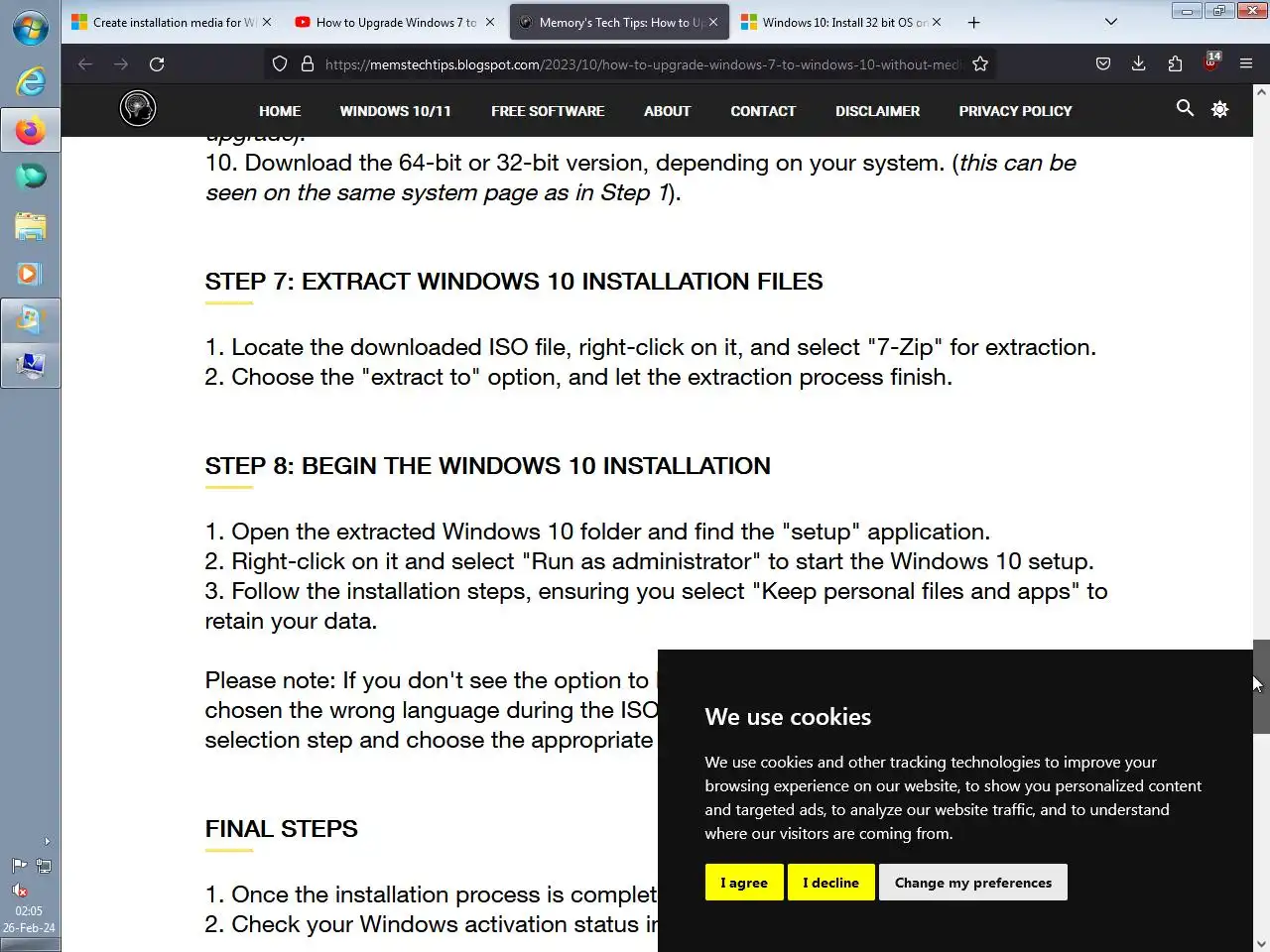Toggle dark mode with the sun icon
This screenshot has height=952, width=1270.
(1220, 109)
